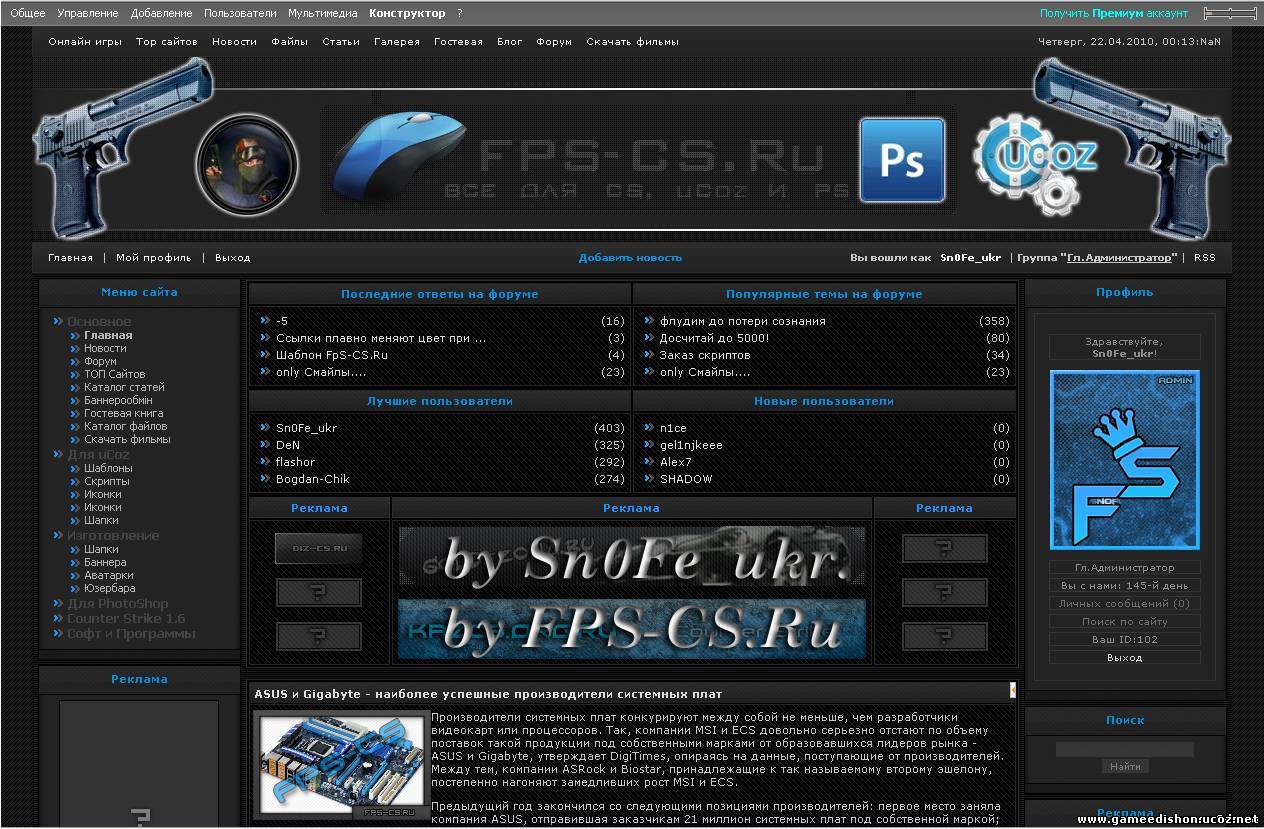Expand the 'Для PhotoShop' menu category
Screen dimensions: 1264x829
[x=117, y=604]
